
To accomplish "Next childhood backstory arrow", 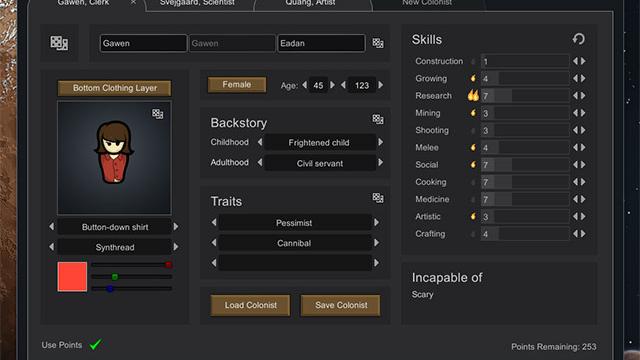I will [x=380, y=142].
